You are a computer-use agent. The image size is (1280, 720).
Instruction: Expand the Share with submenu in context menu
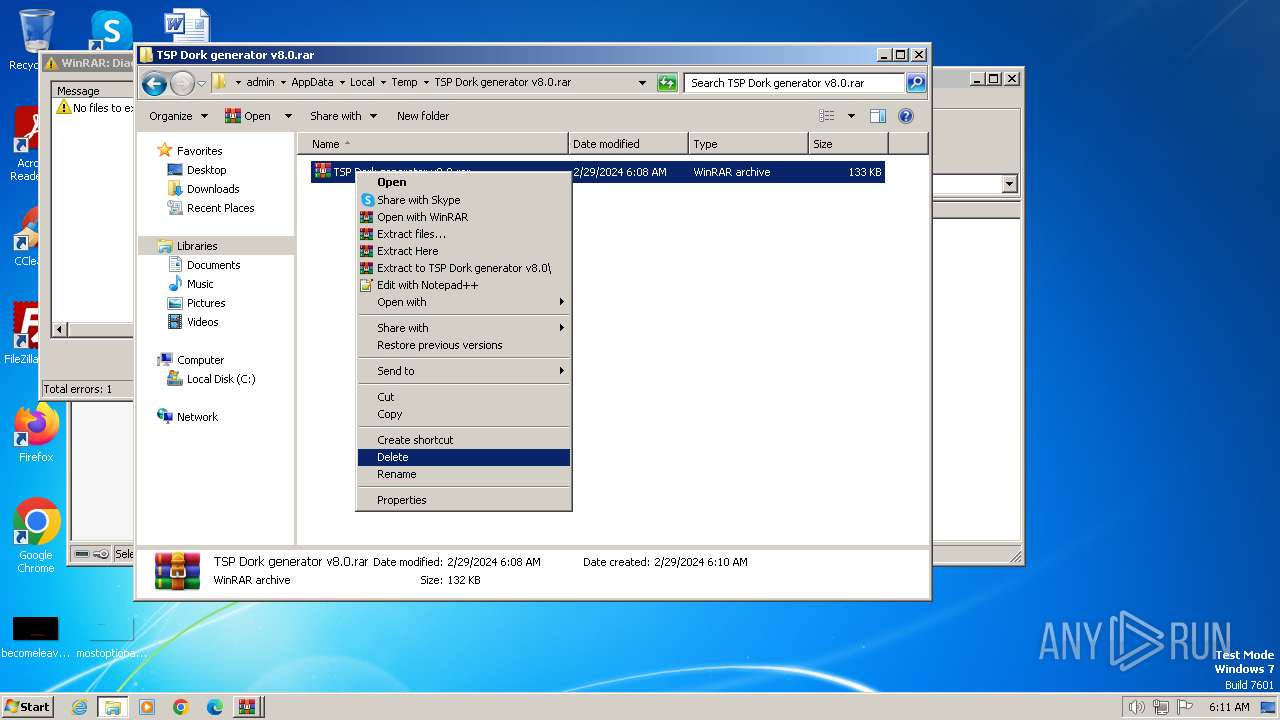(x=464, y=328)
